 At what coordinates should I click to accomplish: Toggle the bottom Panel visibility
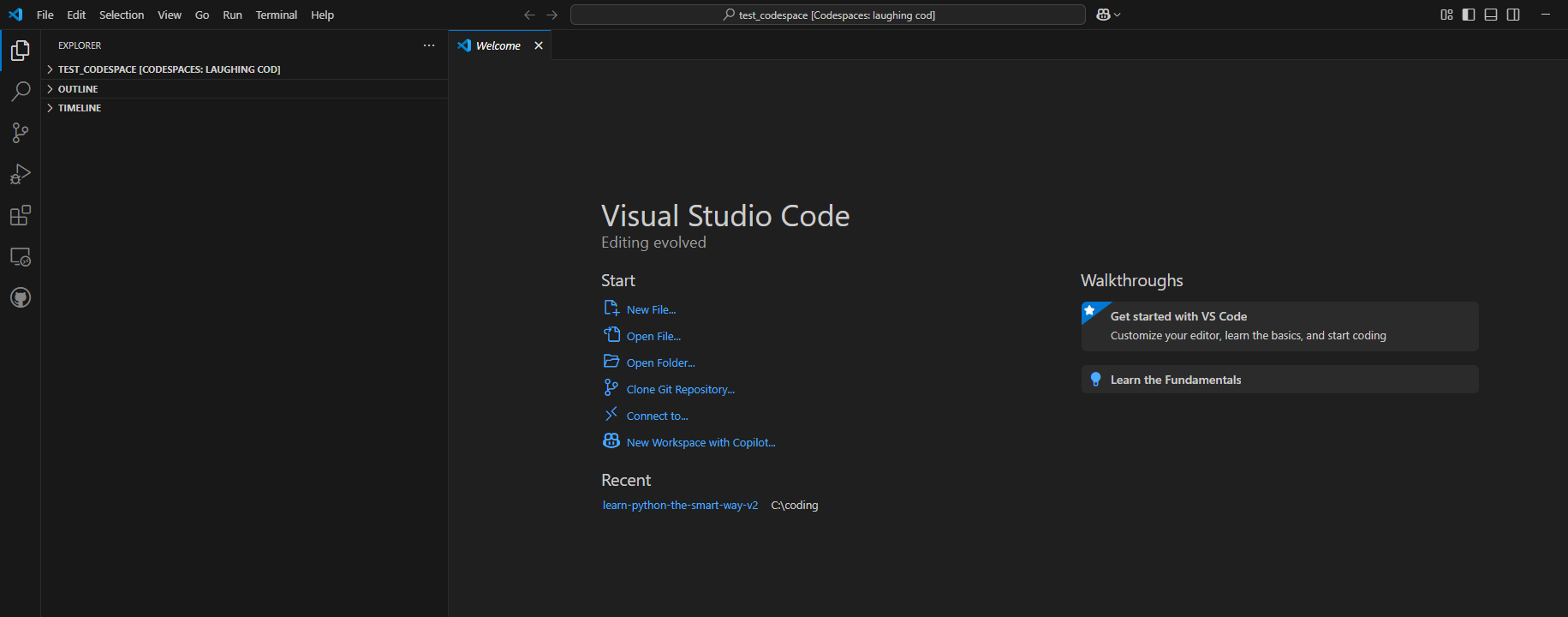pos(1491,15)
